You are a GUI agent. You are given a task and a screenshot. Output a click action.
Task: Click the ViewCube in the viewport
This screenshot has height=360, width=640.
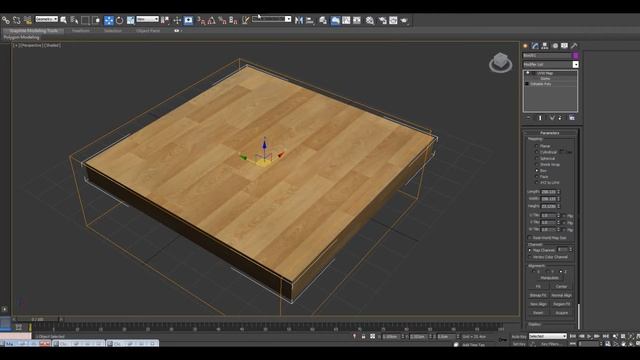[500, 62]
